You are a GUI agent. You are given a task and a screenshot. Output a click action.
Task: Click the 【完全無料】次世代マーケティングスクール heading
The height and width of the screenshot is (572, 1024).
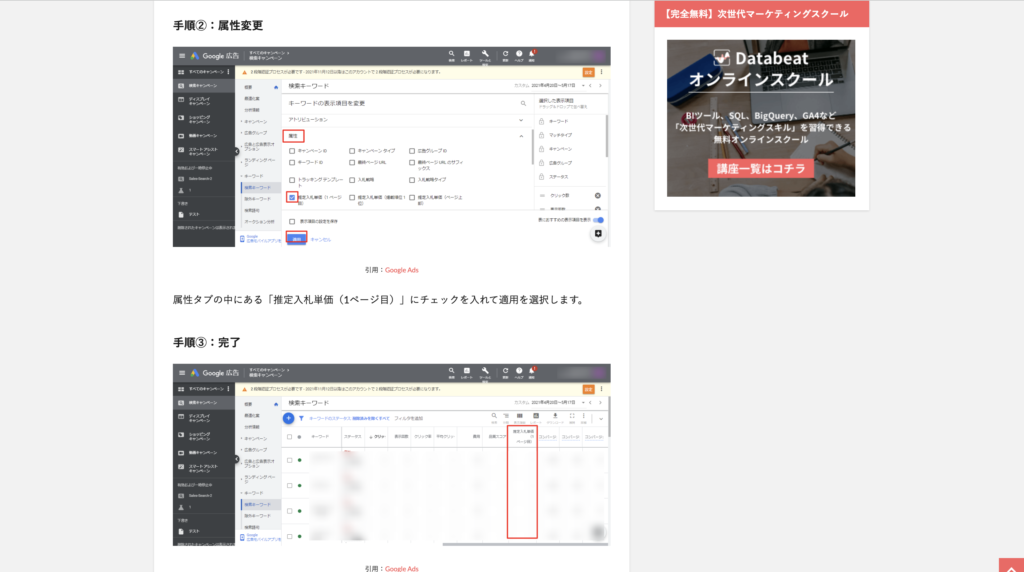(x=756, y=14)
